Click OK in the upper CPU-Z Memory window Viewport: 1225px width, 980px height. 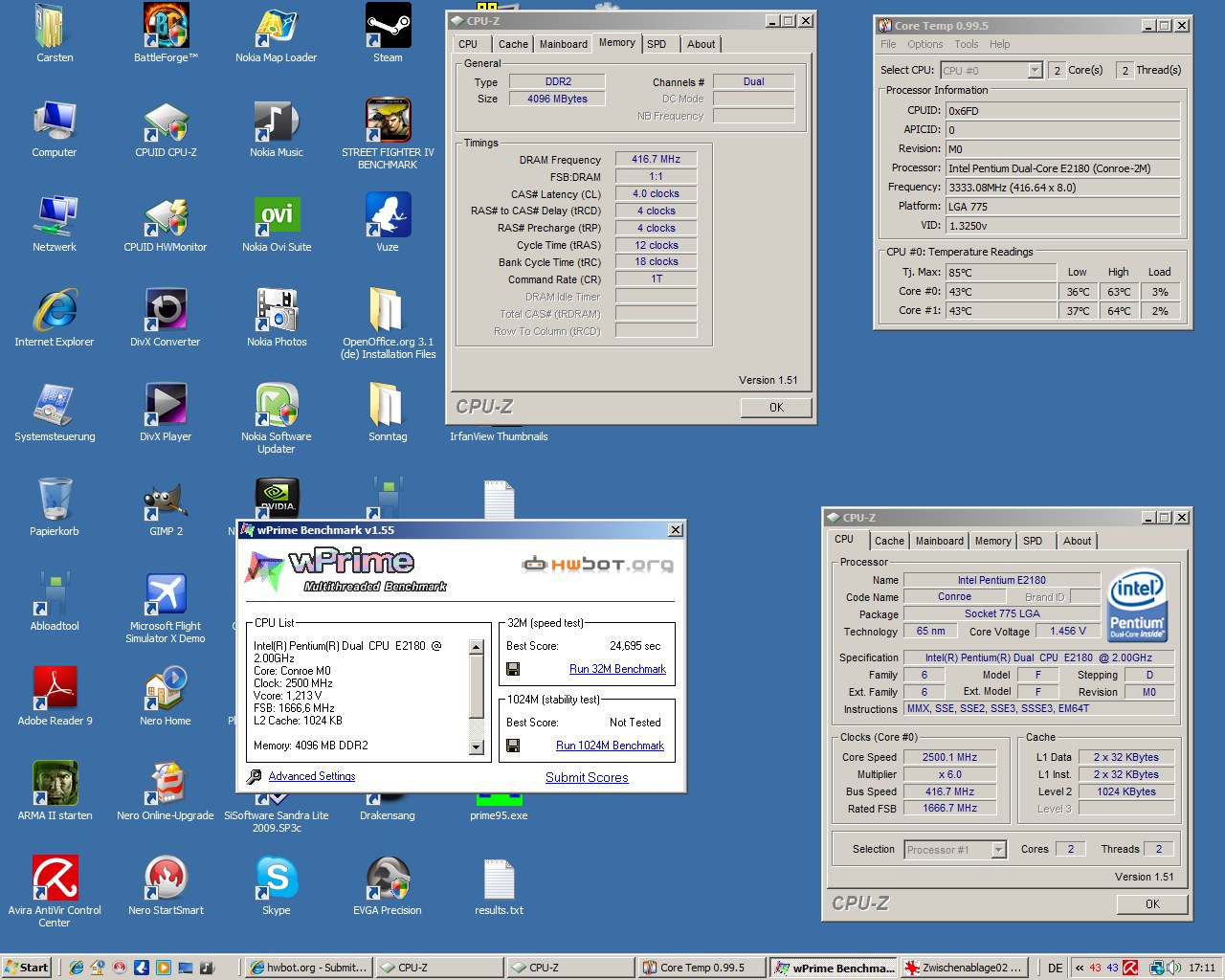(x=776, y=408)
